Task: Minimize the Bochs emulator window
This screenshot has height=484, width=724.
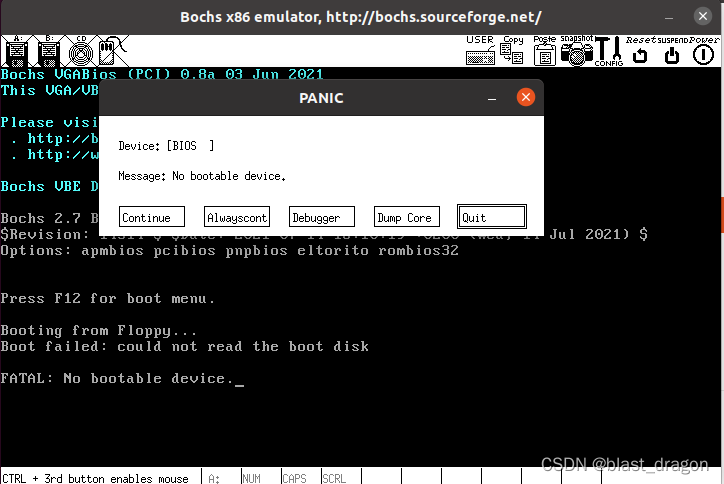Action: click(669, 18)
